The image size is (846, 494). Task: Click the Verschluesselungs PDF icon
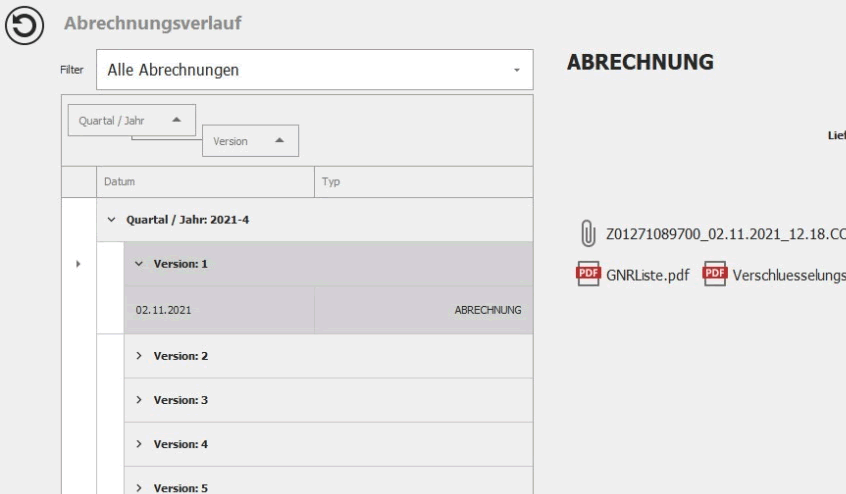714,274
